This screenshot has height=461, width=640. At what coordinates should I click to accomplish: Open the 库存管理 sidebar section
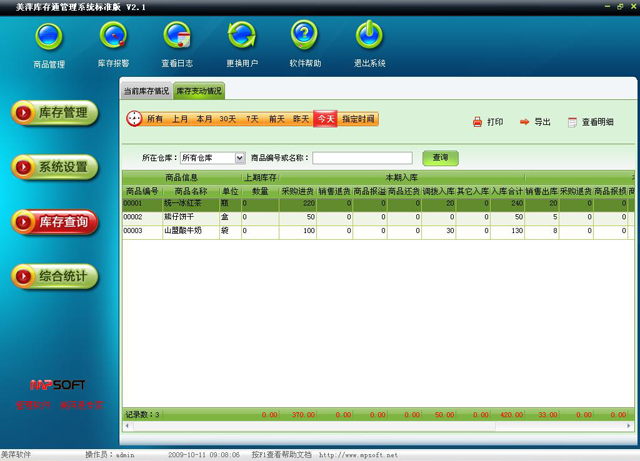55,113
